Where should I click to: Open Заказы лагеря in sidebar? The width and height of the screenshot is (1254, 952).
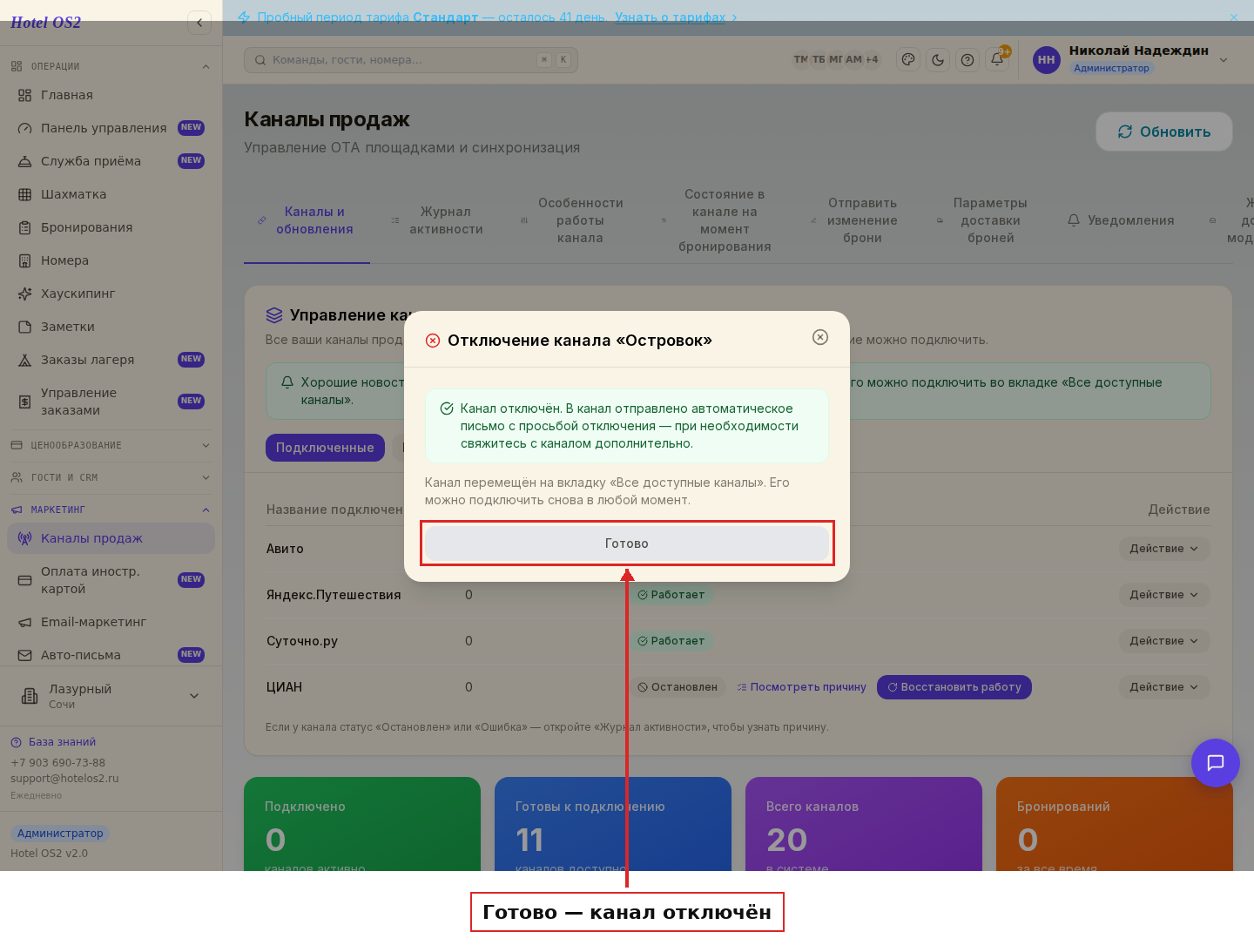click(x=111, y=360)
